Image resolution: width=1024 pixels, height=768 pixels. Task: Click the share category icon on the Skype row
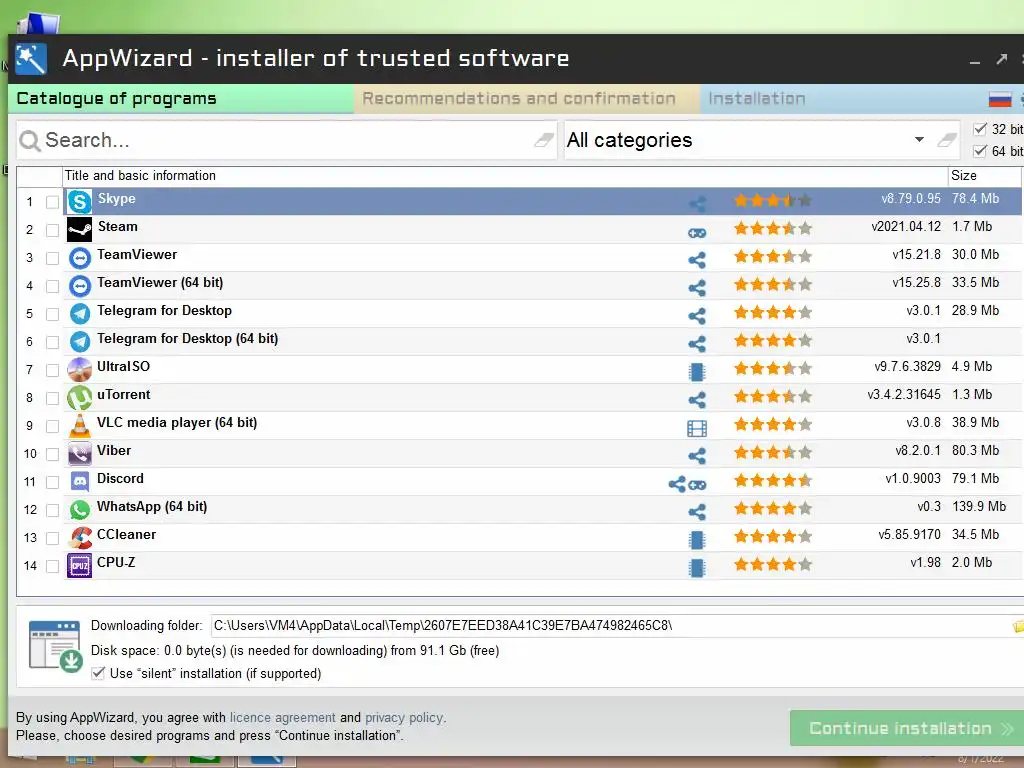pos(697,204)
